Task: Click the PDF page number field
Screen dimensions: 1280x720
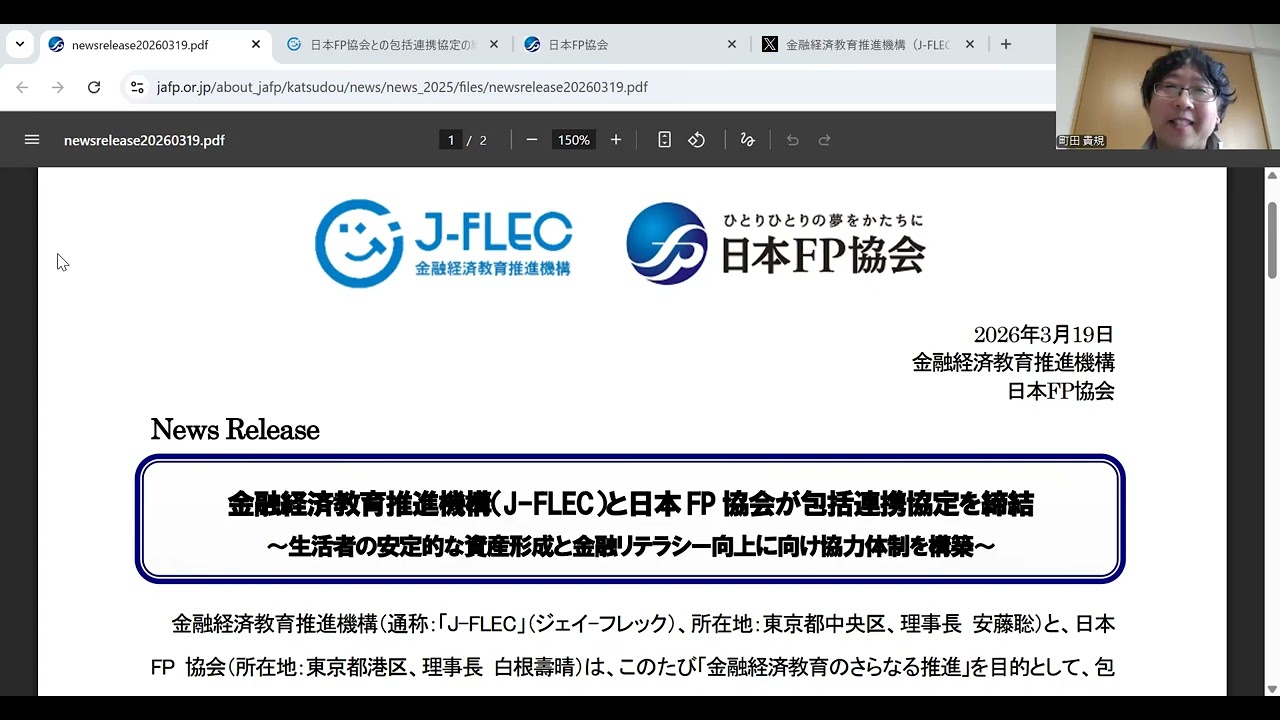Action: click(x=451, y=140)
